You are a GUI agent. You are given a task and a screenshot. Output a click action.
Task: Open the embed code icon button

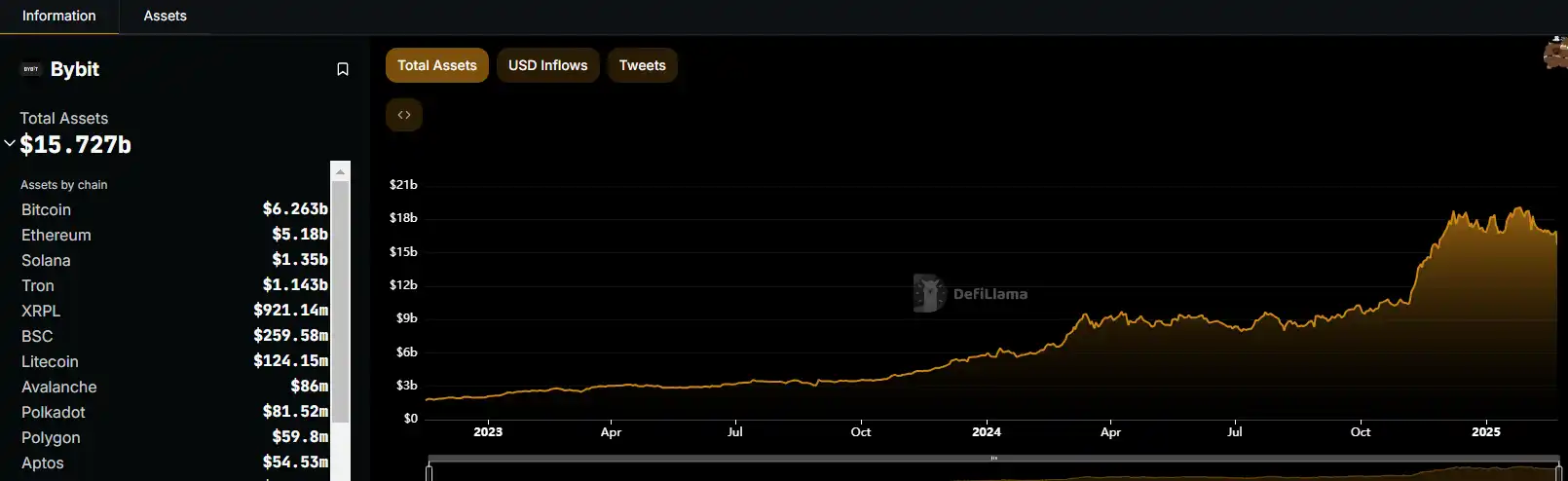(x=404, y=115)
